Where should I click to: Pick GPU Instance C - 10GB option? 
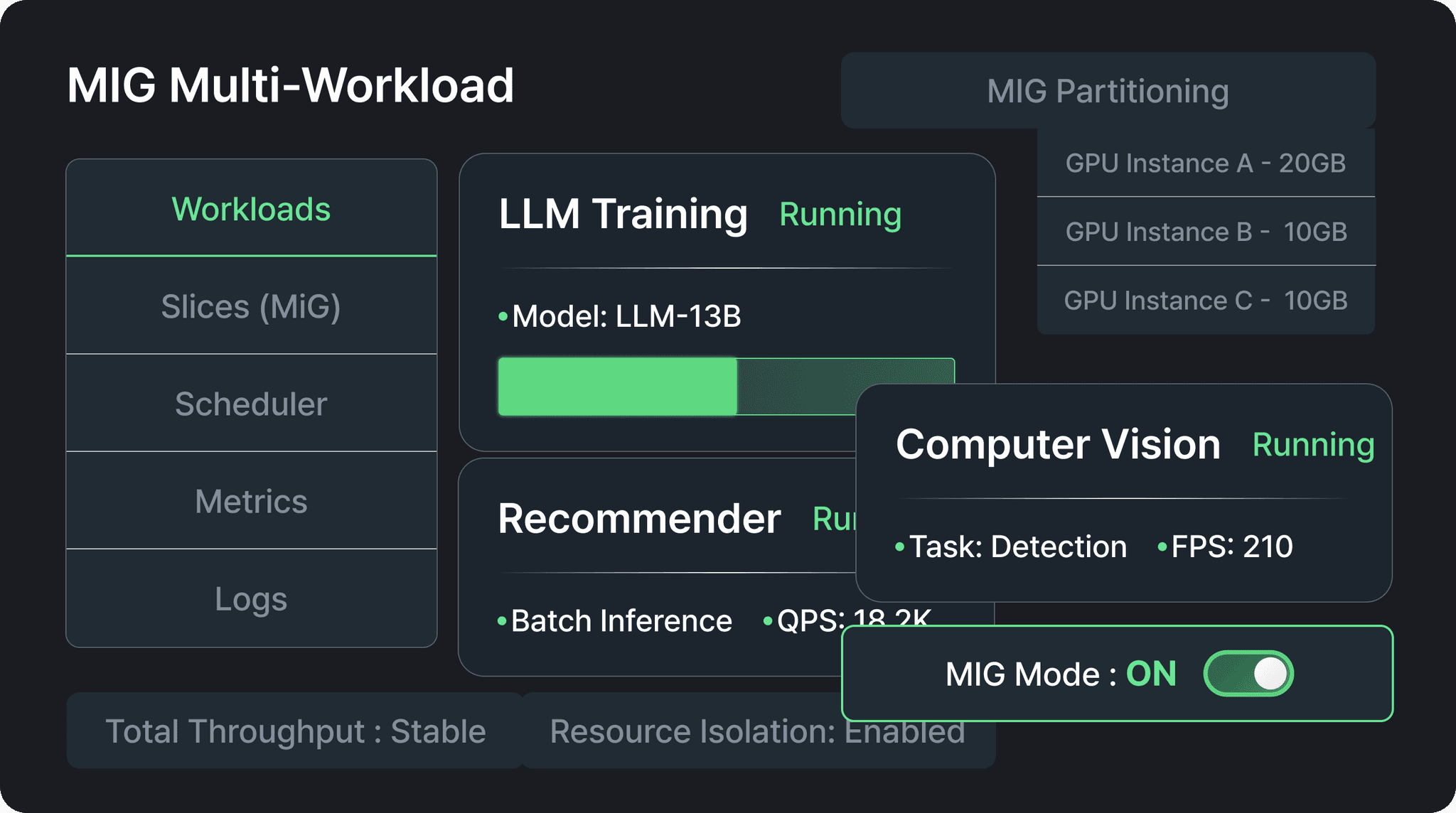(1205, 300)
